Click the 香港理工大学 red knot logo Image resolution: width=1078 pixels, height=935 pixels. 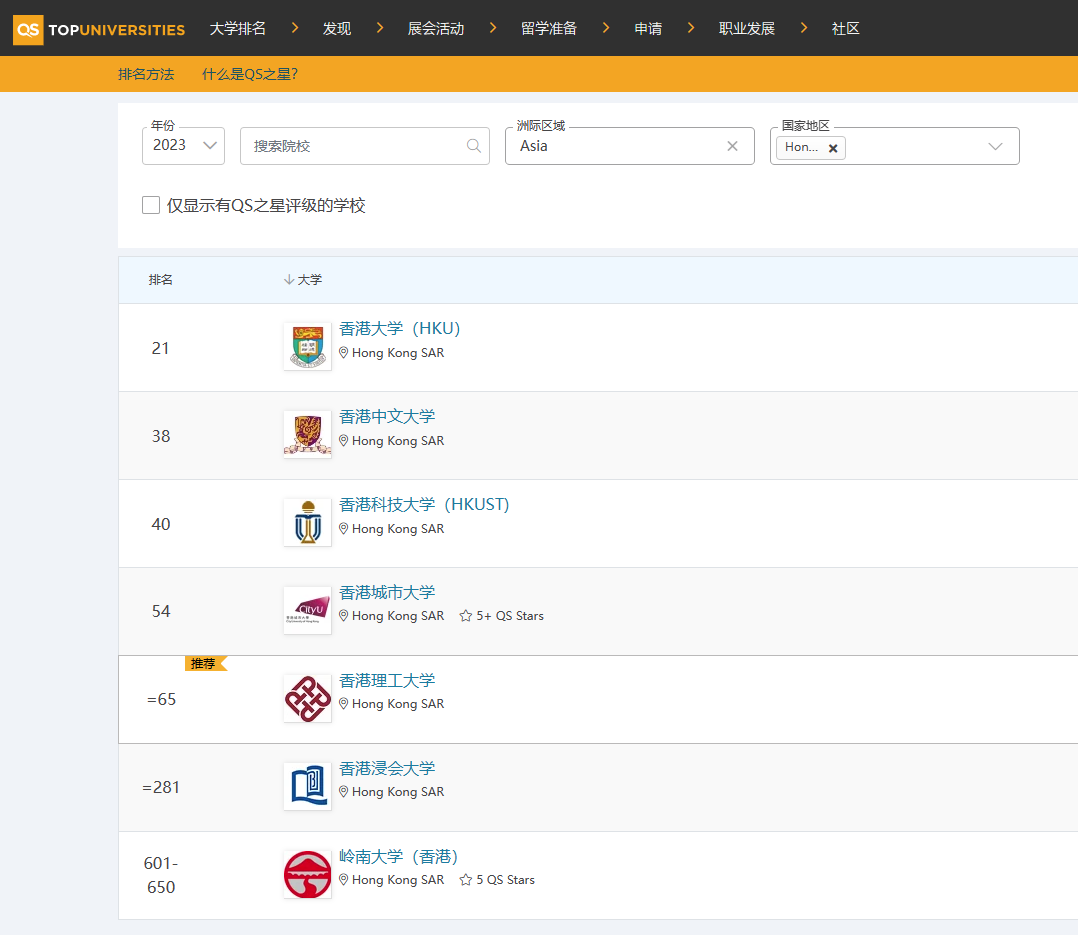307,698
